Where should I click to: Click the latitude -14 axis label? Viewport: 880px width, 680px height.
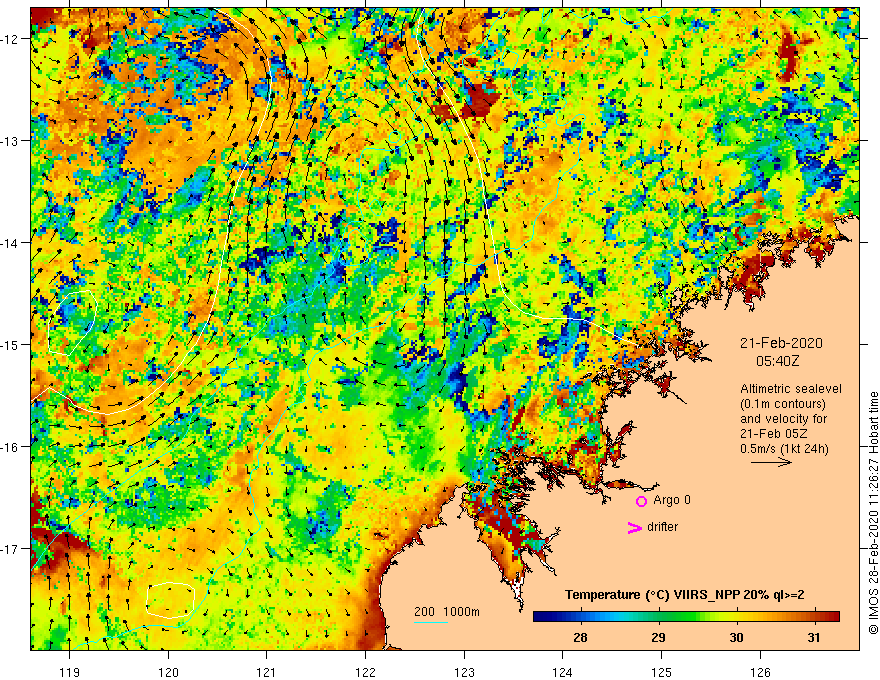(x=11, y=243)
